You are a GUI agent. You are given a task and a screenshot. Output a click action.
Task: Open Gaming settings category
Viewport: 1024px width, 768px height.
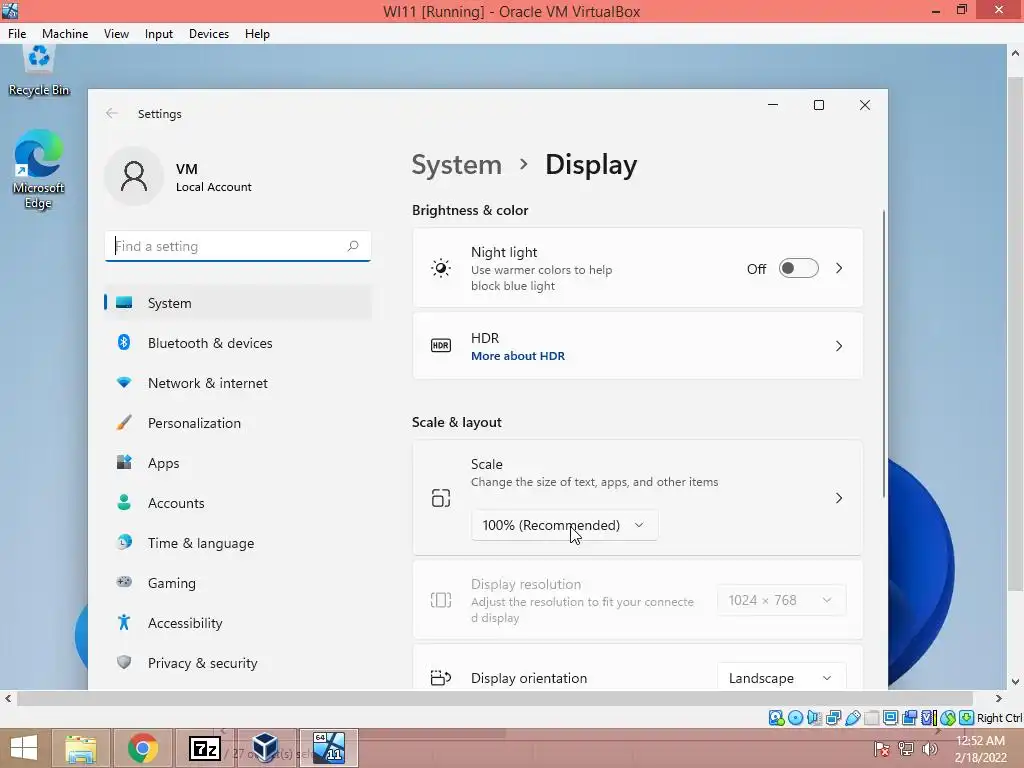tap(238, 583)
